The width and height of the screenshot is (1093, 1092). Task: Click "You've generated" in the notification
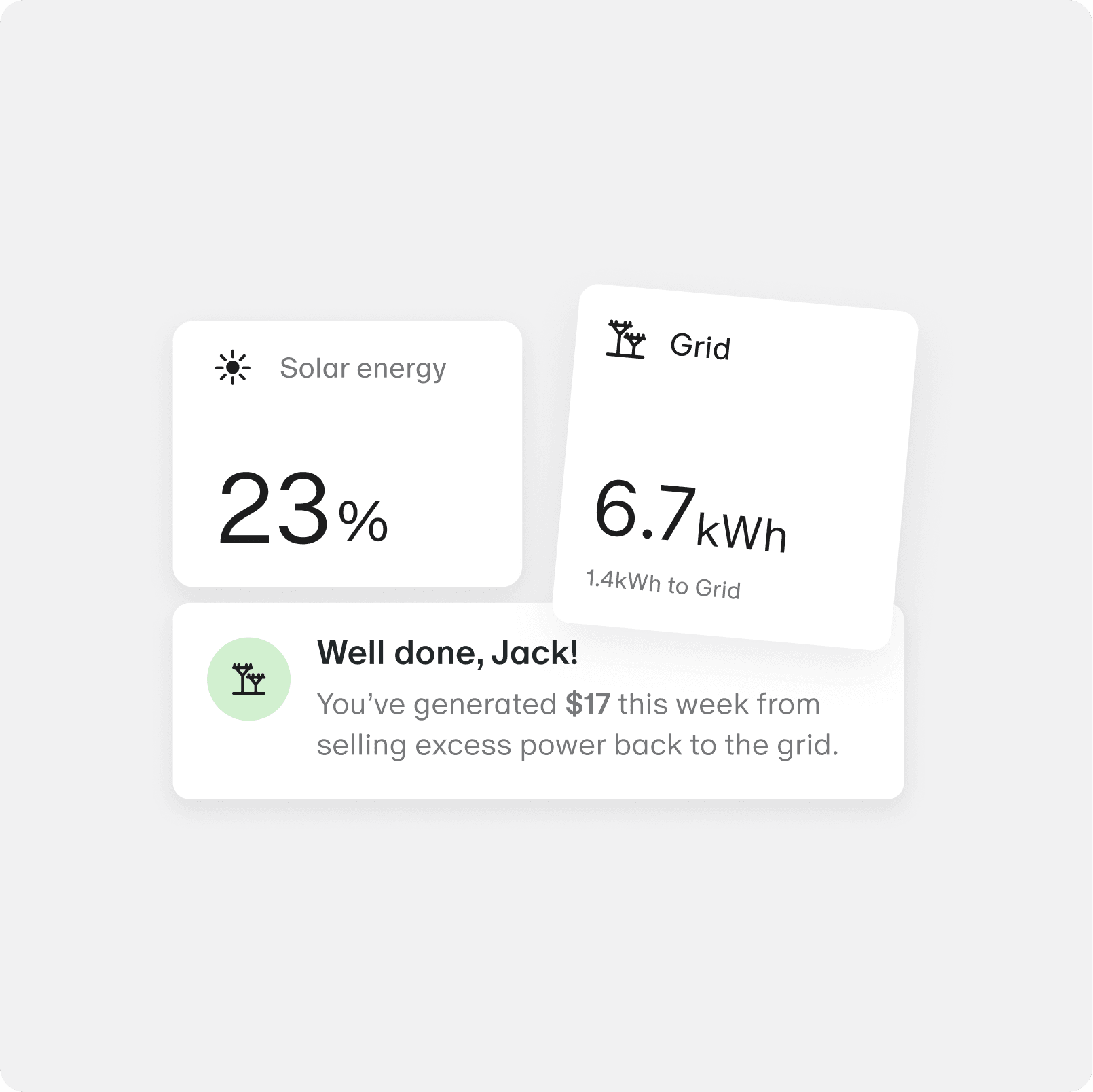pos(436,704)
